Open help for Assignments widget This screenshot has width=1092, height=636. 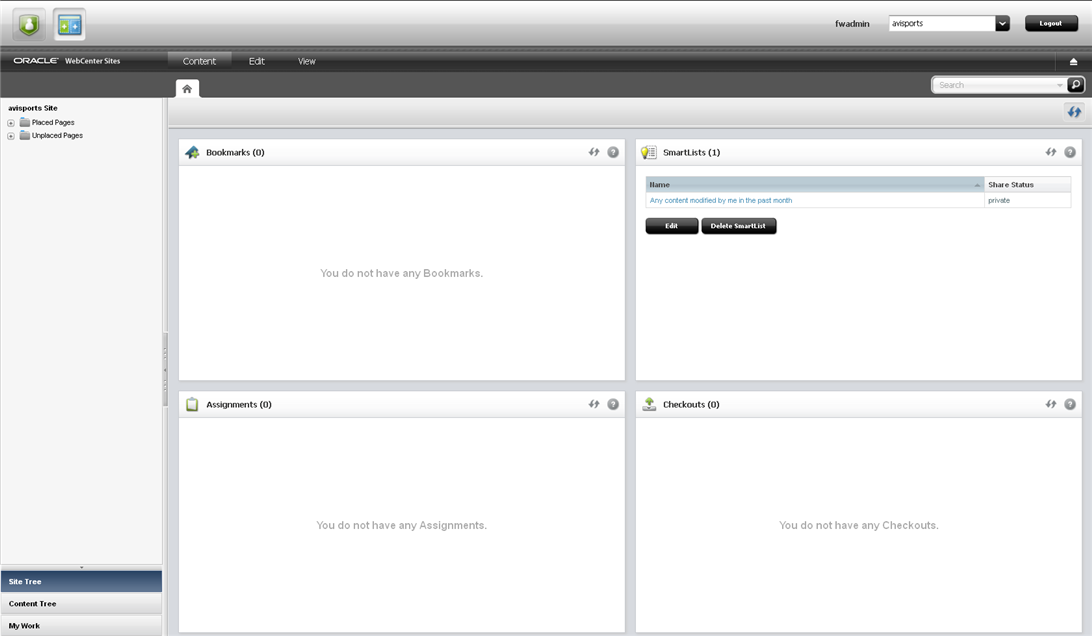(x=613, y=404)
